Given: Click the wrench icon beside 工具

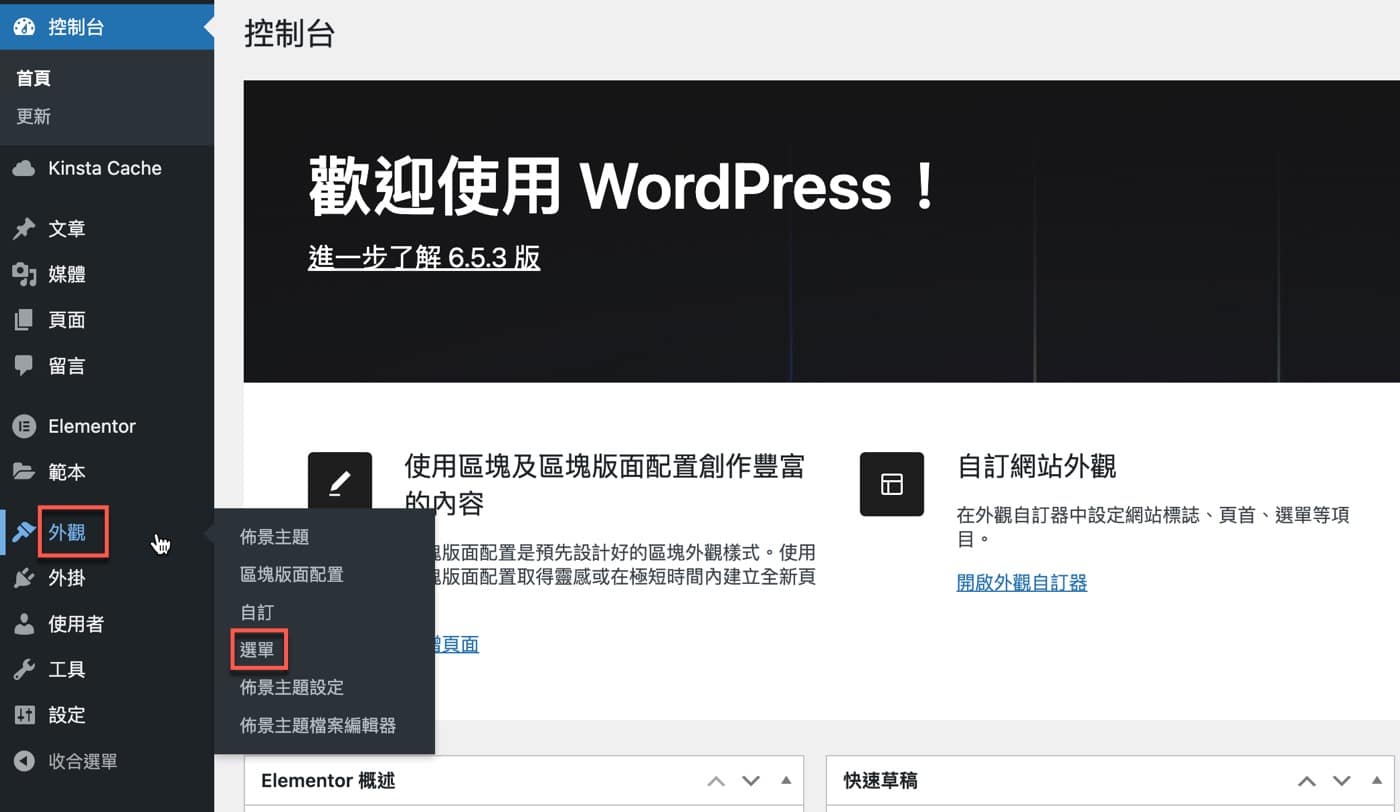Looking at the screenshot, I should [24, 669].
